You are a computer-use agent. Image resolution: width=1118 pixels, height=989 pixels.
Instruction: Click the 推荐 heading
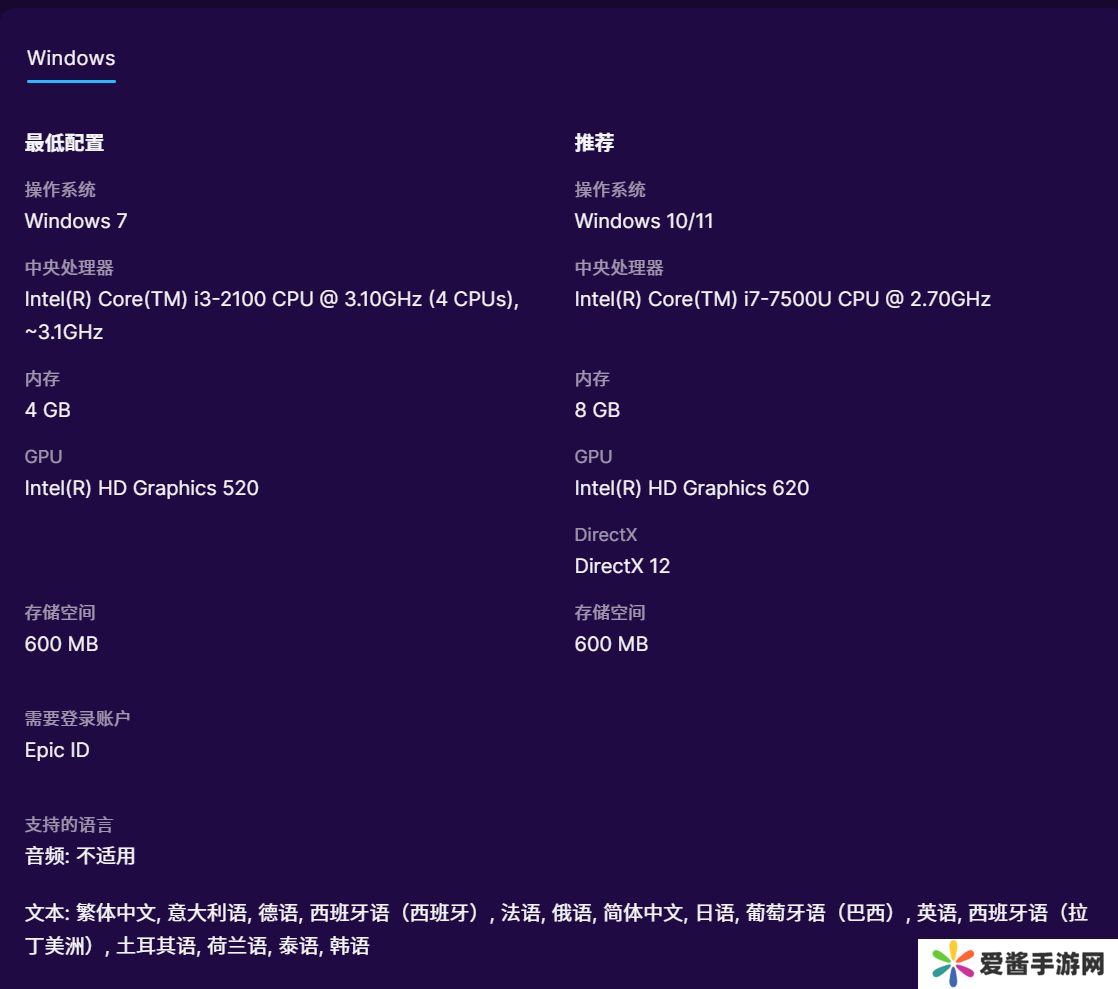click(594, 143)
